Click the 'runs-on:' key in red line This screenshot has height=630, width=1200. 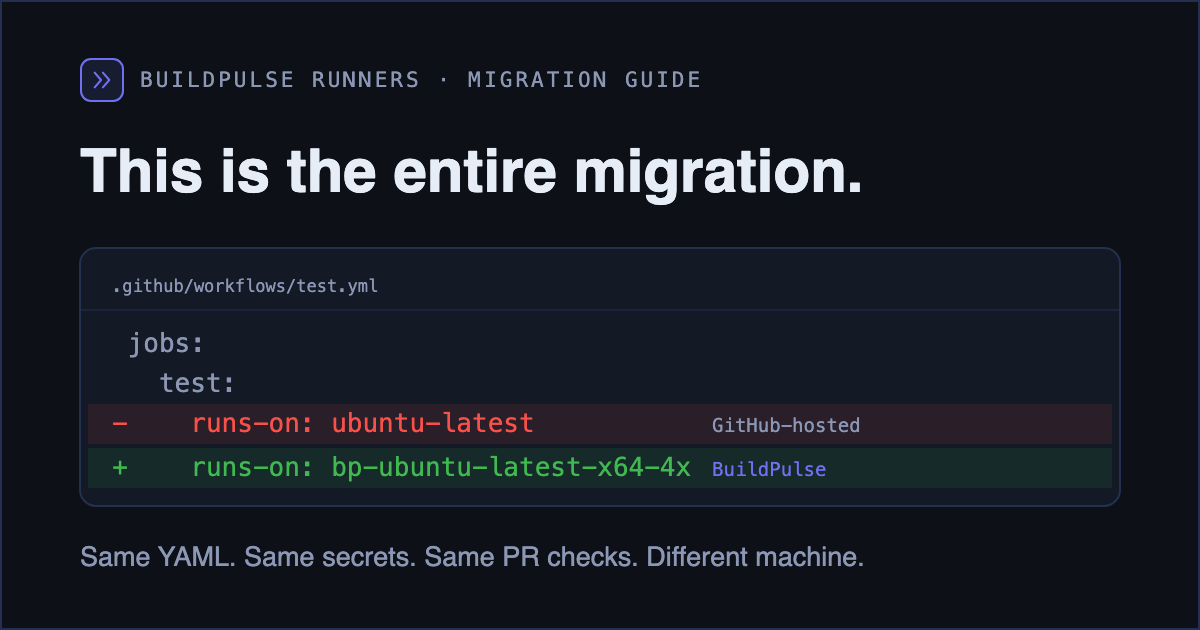[254, 424]
